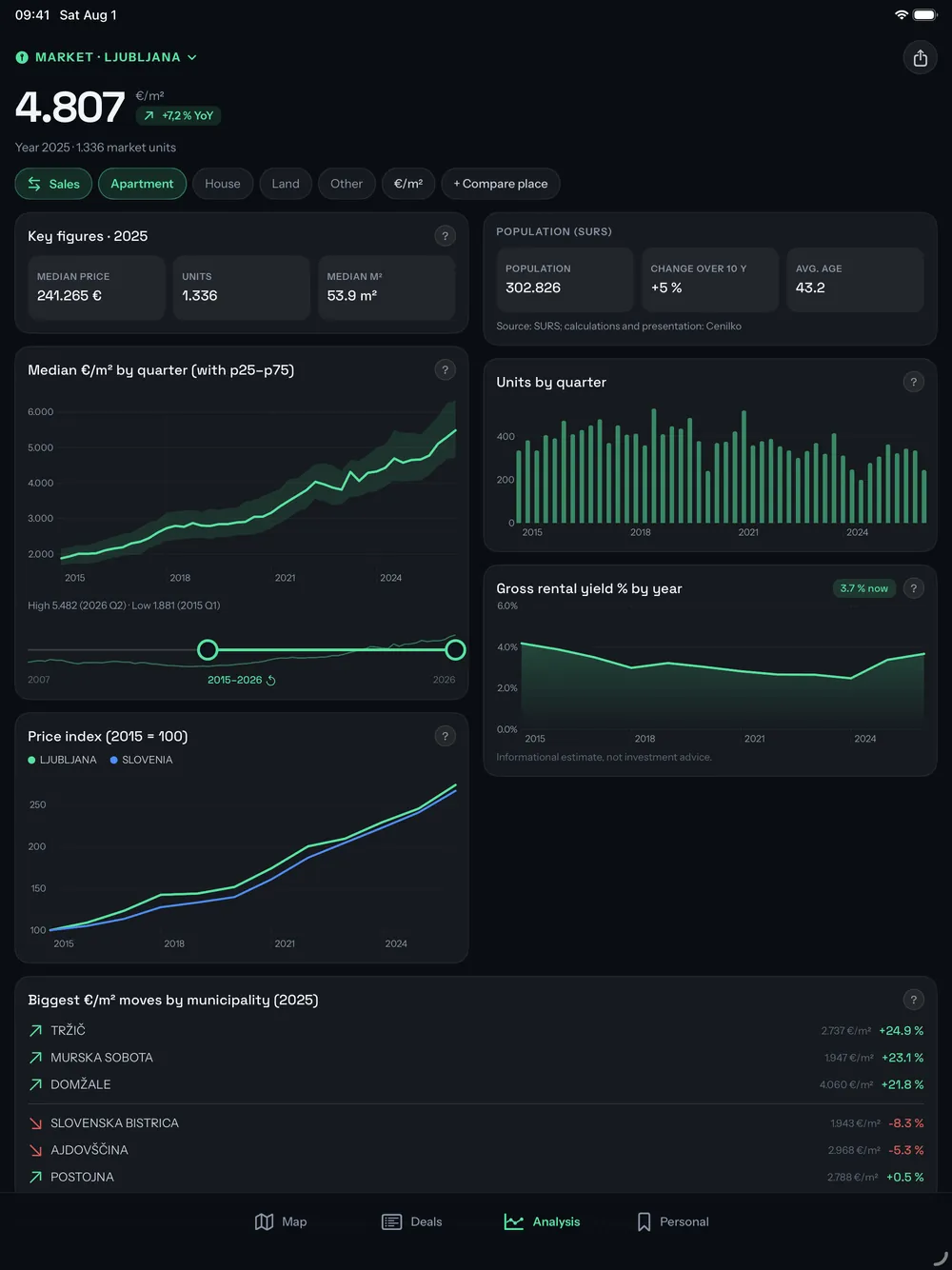This screenshot has height=1270, width=952.
Task: Click the up arrow next to DOMŽALE
Action: [35, 1084]
